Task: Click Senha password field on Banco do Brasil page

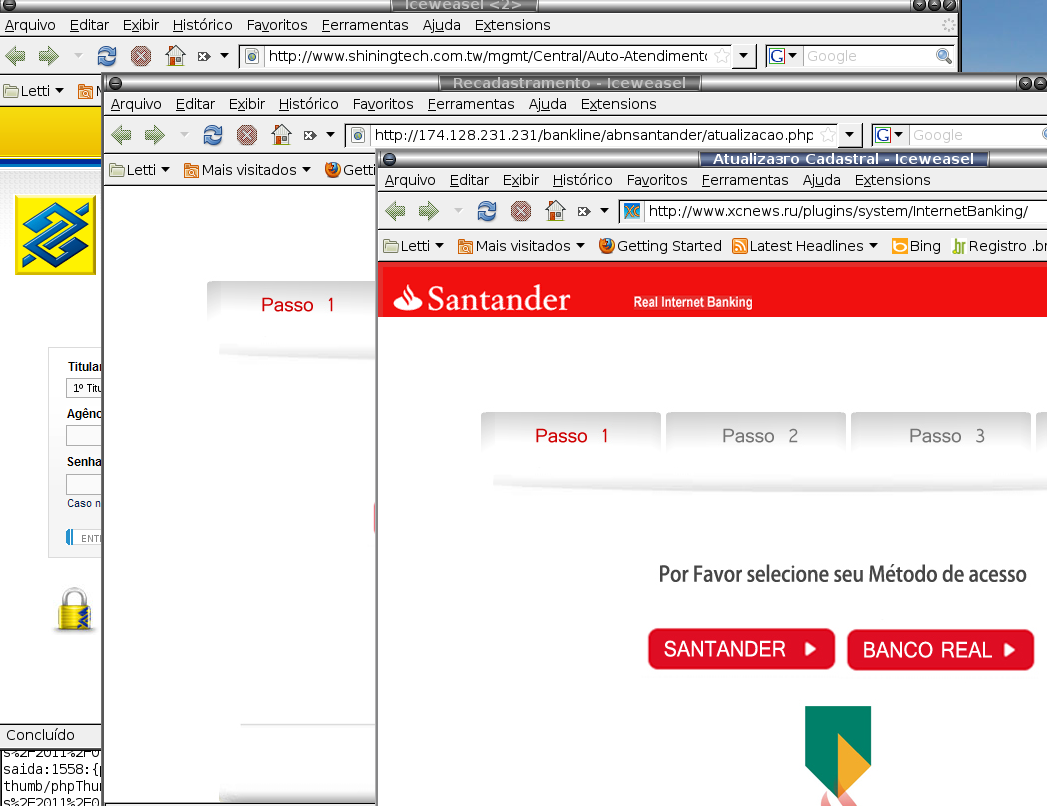Action: (x=83, y=484)
